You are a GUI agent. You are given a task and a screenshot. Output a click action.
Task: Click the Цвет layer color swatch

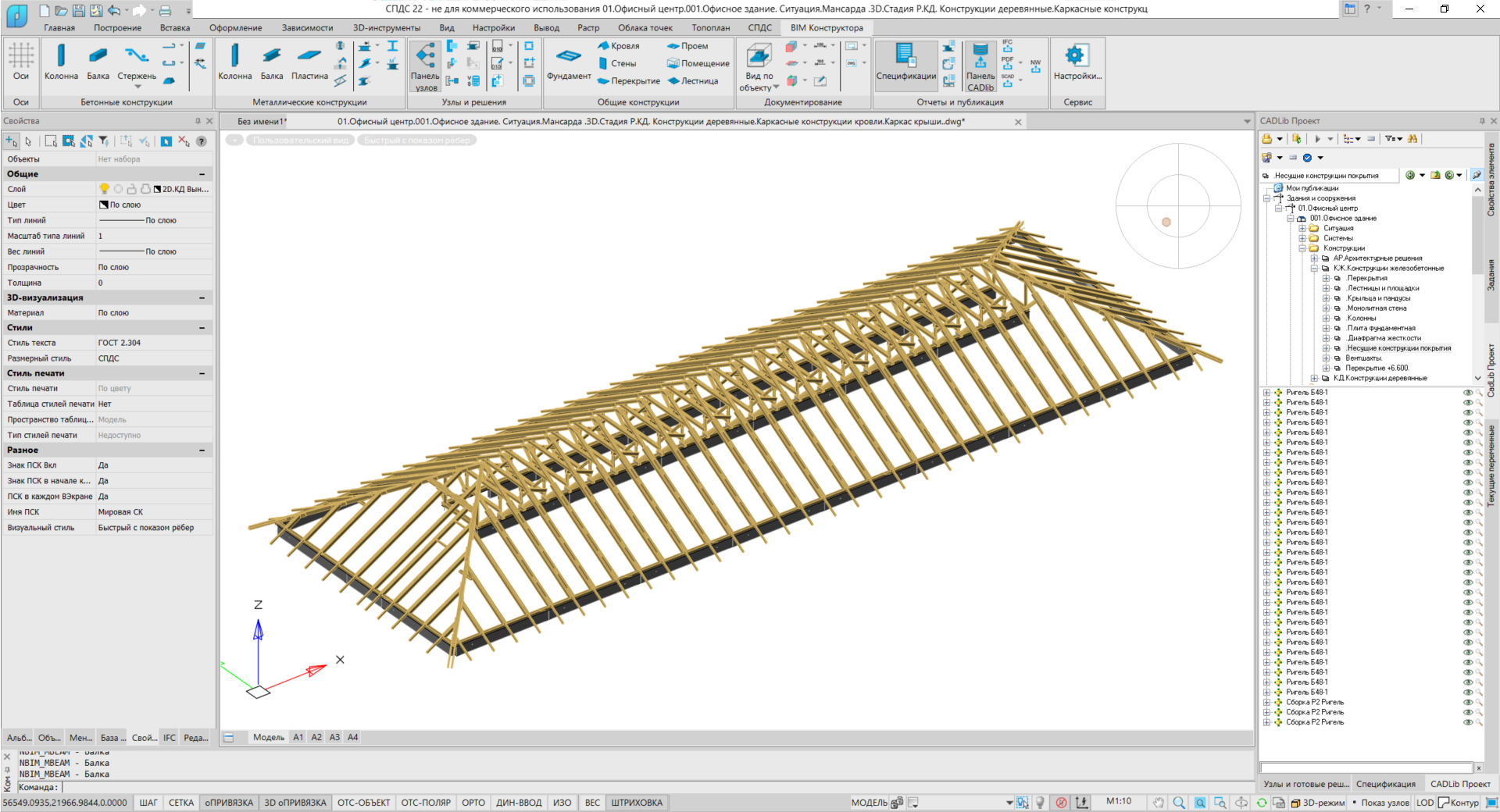tap(104, 205)
